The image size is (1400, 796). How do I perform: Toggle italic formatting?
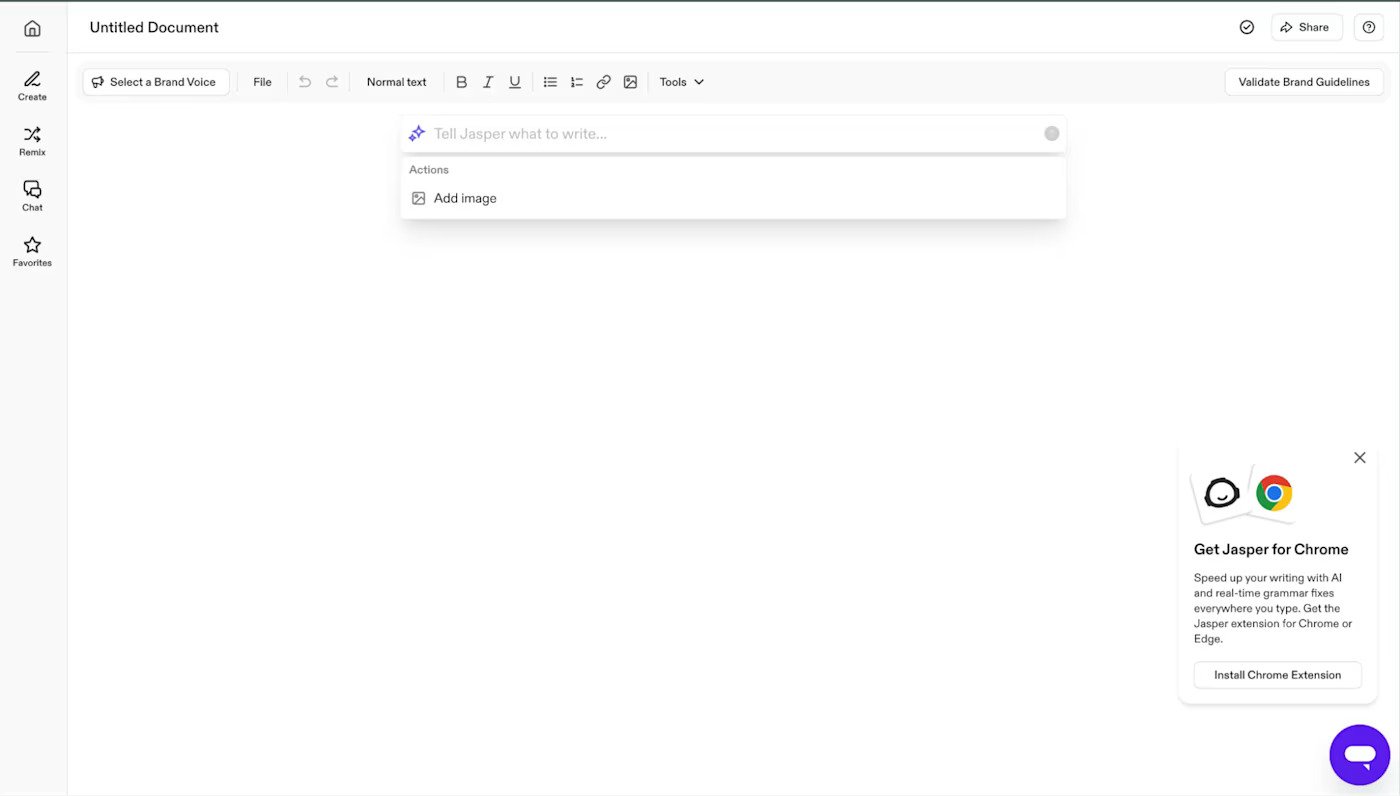tap(488, 81)
